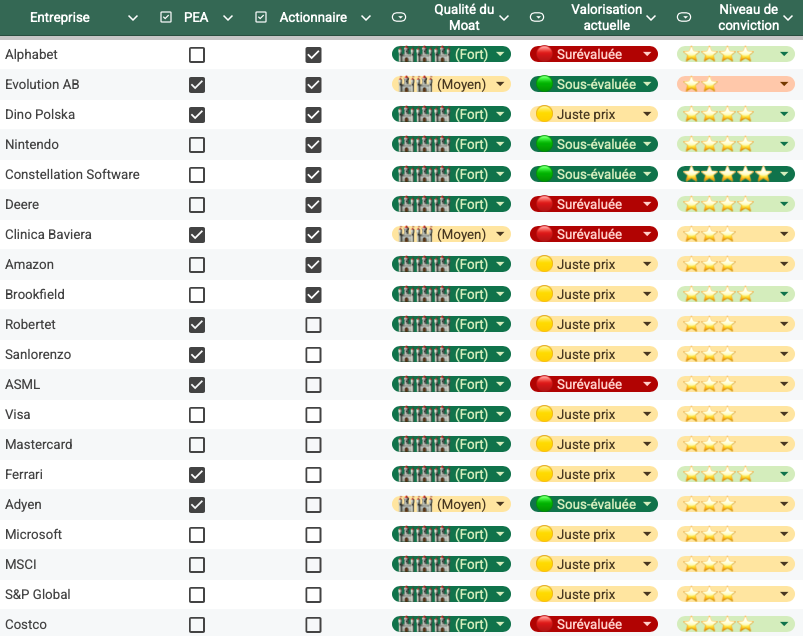Open Clinica Baviera Moat quality dropdown
This screenshot has width=803, height=636.
[451, 235]
